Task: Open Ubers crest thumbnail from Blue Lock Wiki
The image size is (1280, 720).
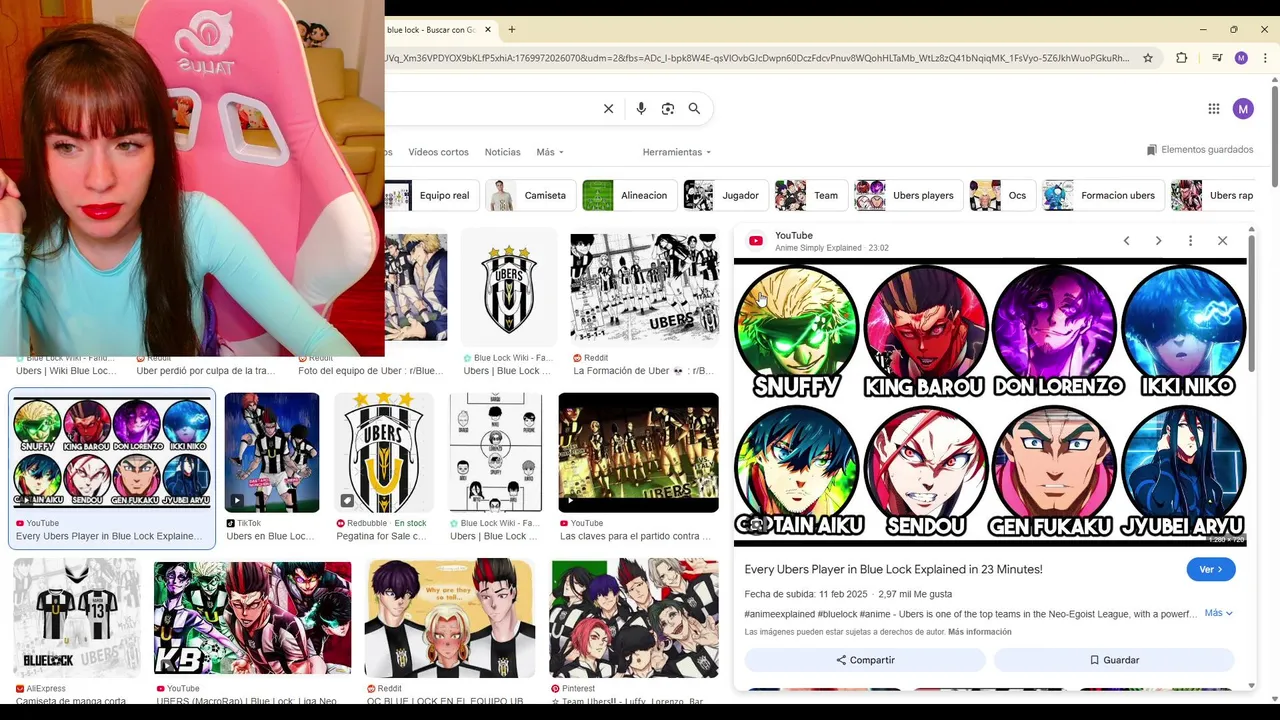Action: tap(509, 288)
